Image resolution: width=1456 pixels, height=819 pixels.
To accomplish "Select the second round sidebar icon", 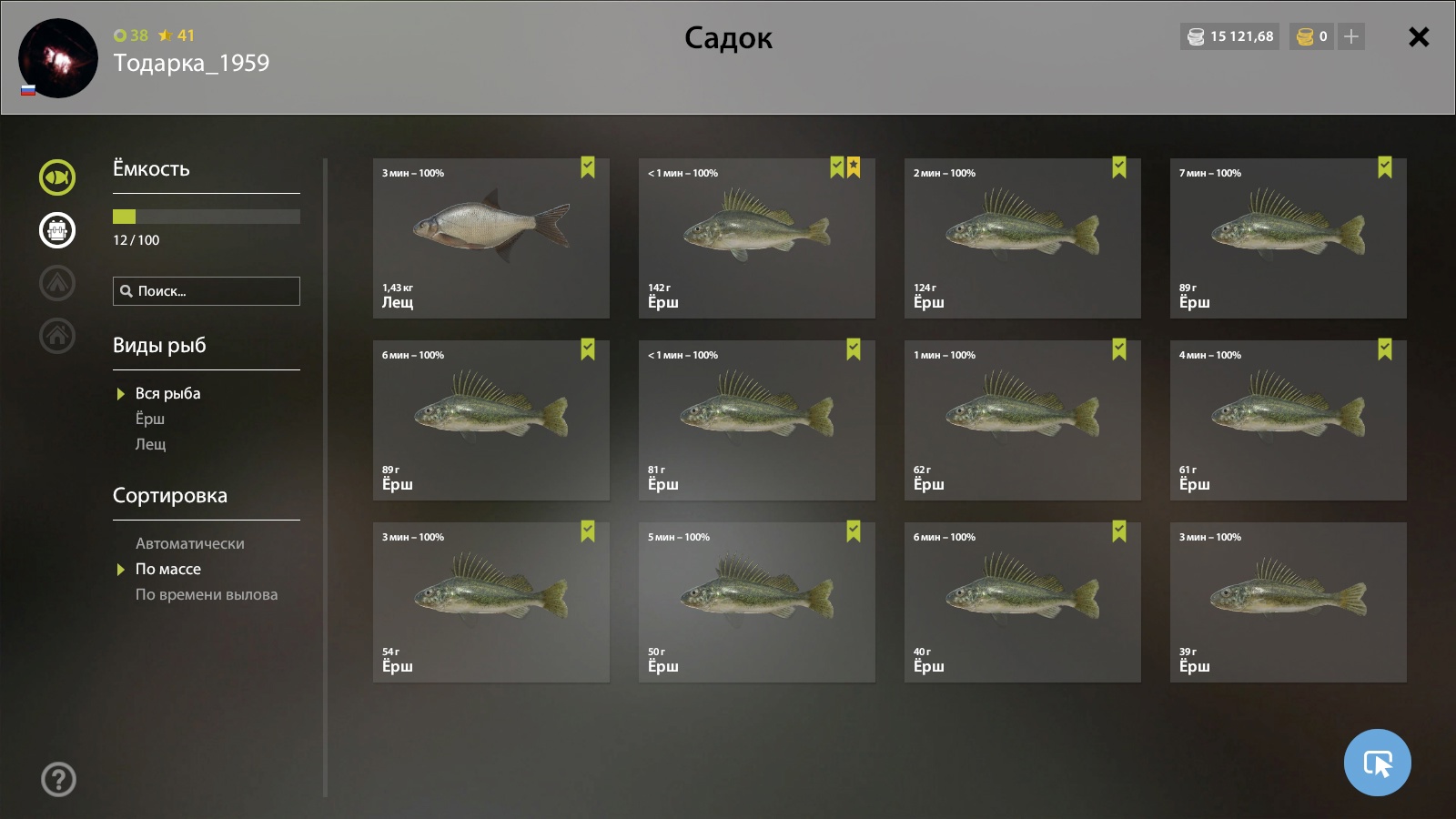I will [x=57, y=230].
